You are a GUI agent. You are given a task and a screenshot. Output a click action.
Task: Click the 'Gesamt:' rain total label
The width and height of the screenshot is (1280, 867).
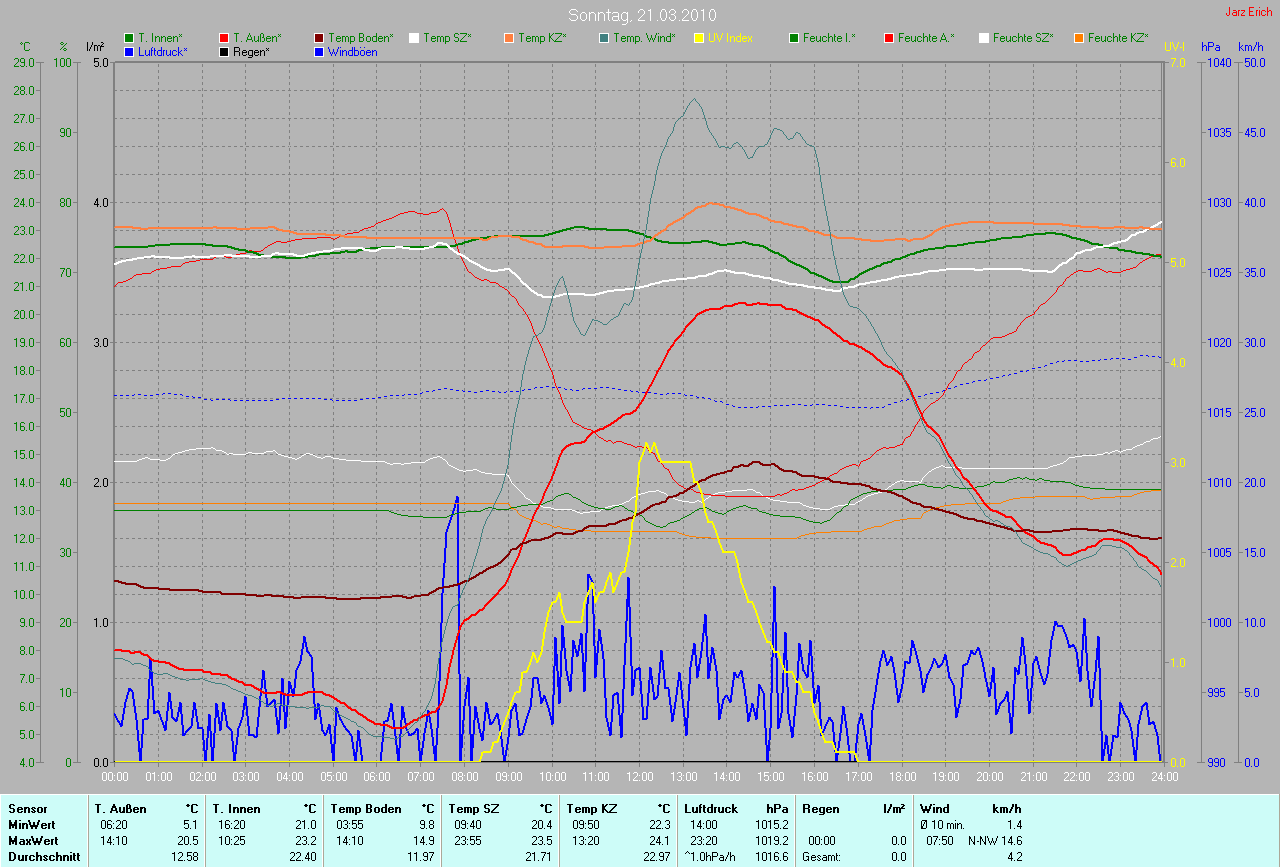(822, 857)
